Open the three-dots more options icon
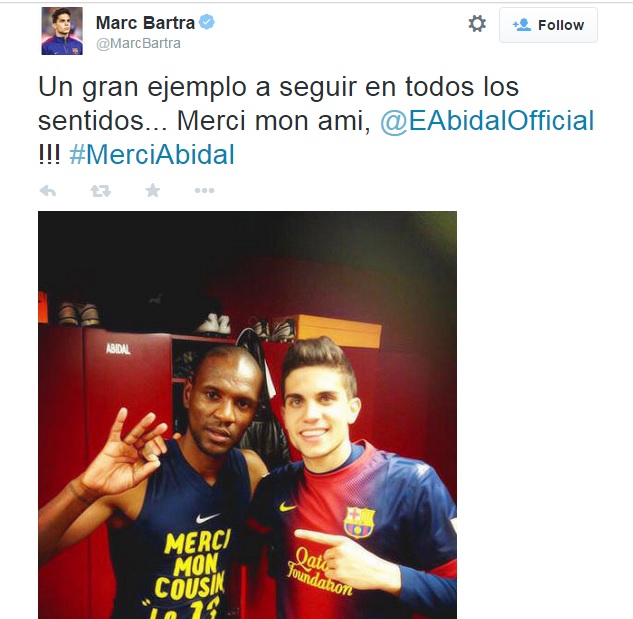 [x=204, y=190]
